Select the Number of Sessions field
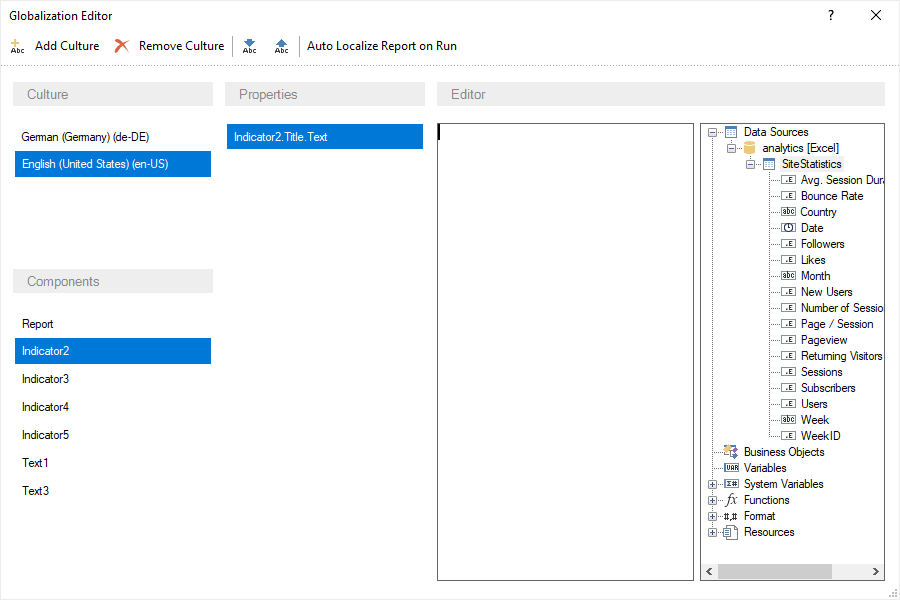The width and height of the screenshot is (900, 600). [842, 308]
